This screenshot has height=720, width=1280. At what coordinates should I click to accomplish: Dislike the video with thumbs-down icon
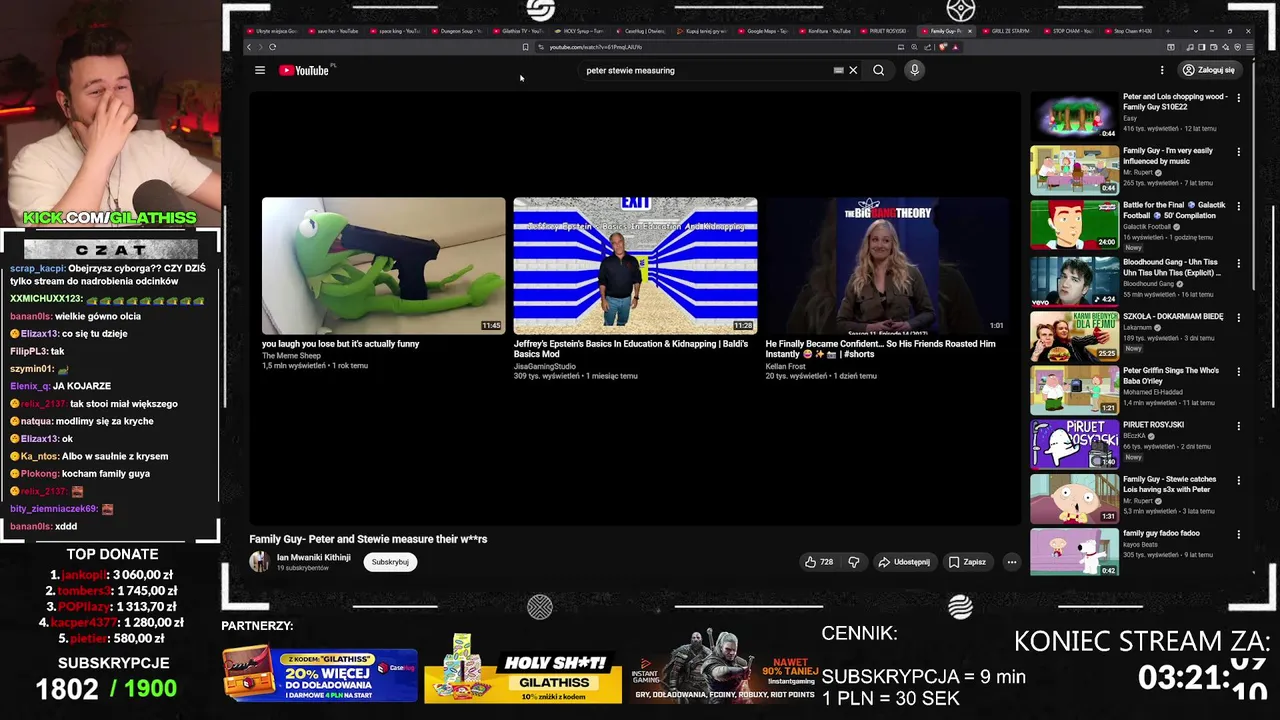[853, 562]
